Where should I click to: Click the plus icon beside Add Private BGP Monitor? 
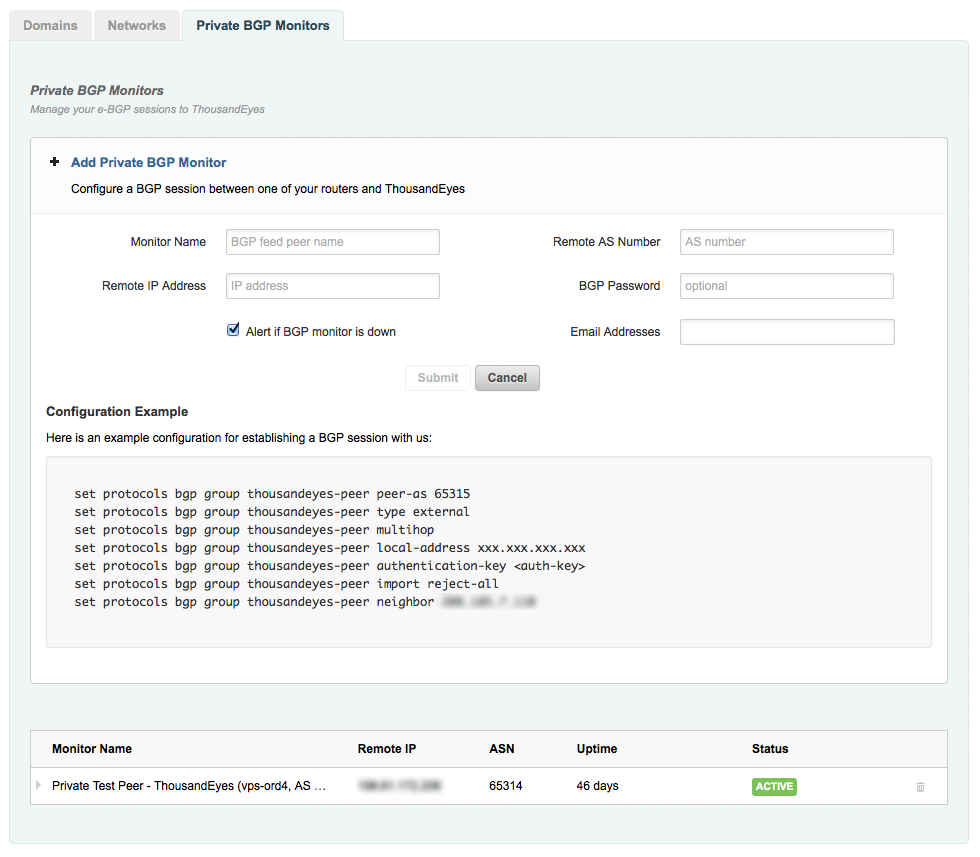coord(54,162)
